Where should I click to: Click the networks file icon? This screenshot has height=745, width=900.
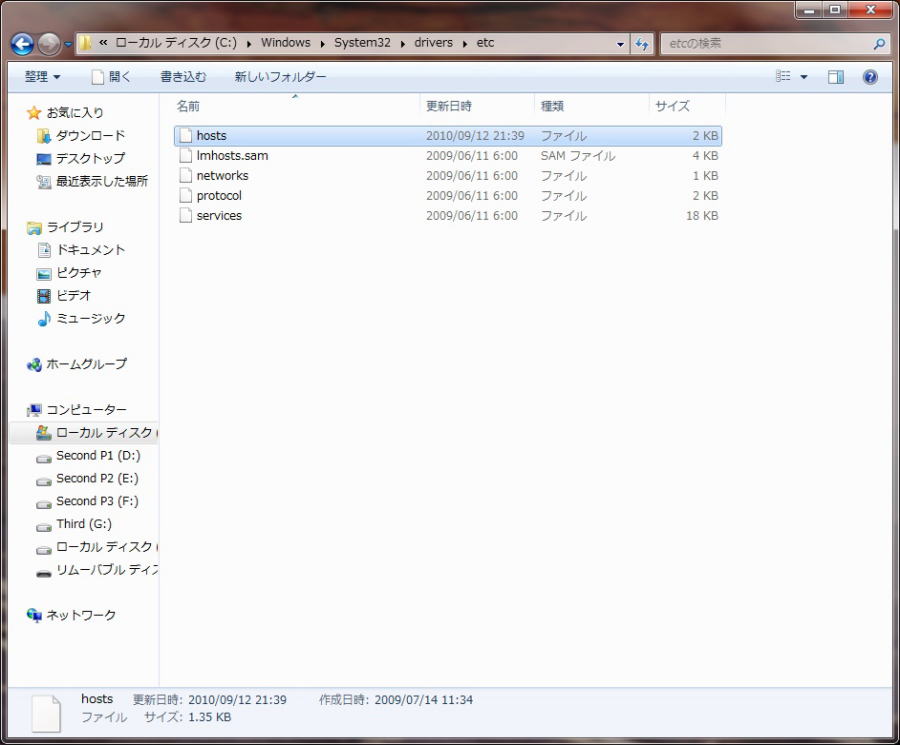click(185, 176)
